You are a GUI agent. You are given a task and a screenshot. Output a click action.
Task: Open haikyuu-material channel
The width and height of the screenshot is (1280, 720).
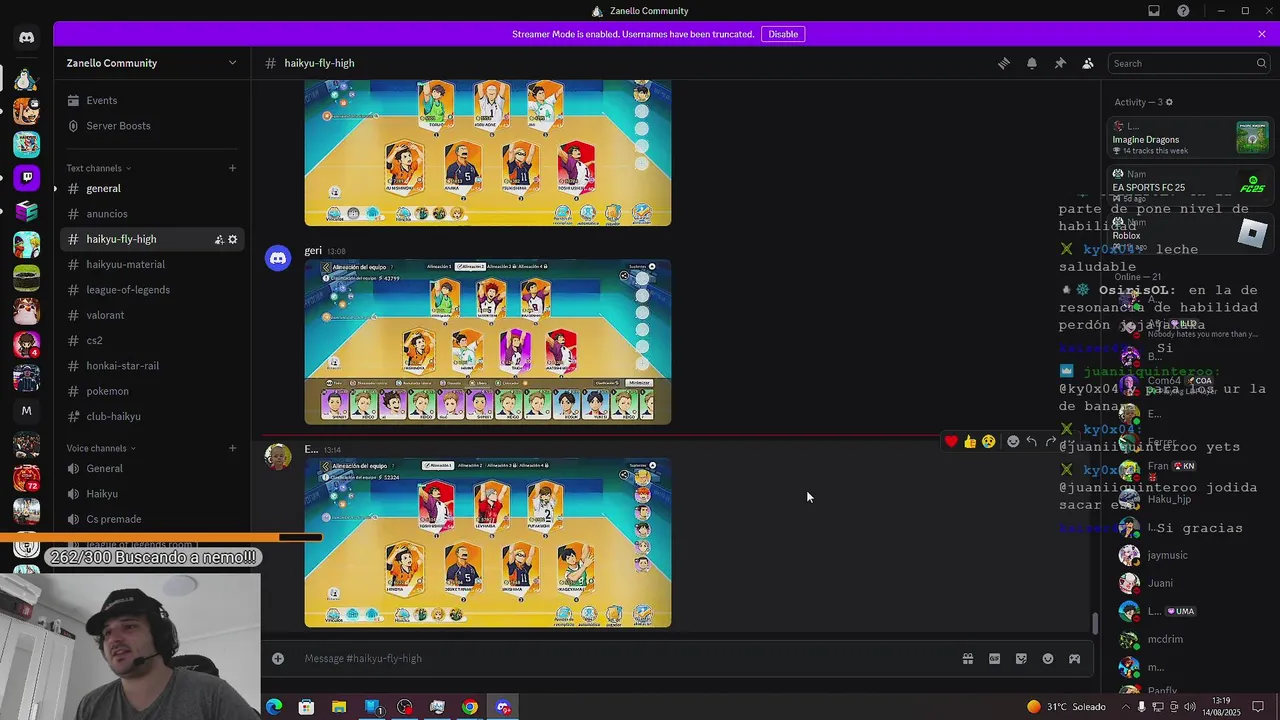152,264
